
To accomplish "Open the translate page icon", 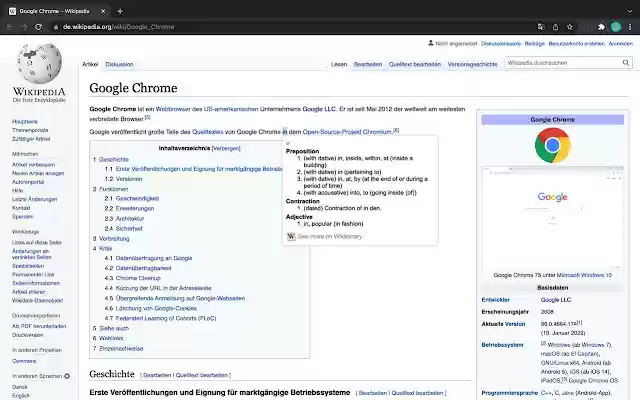I will click(541, 27).
